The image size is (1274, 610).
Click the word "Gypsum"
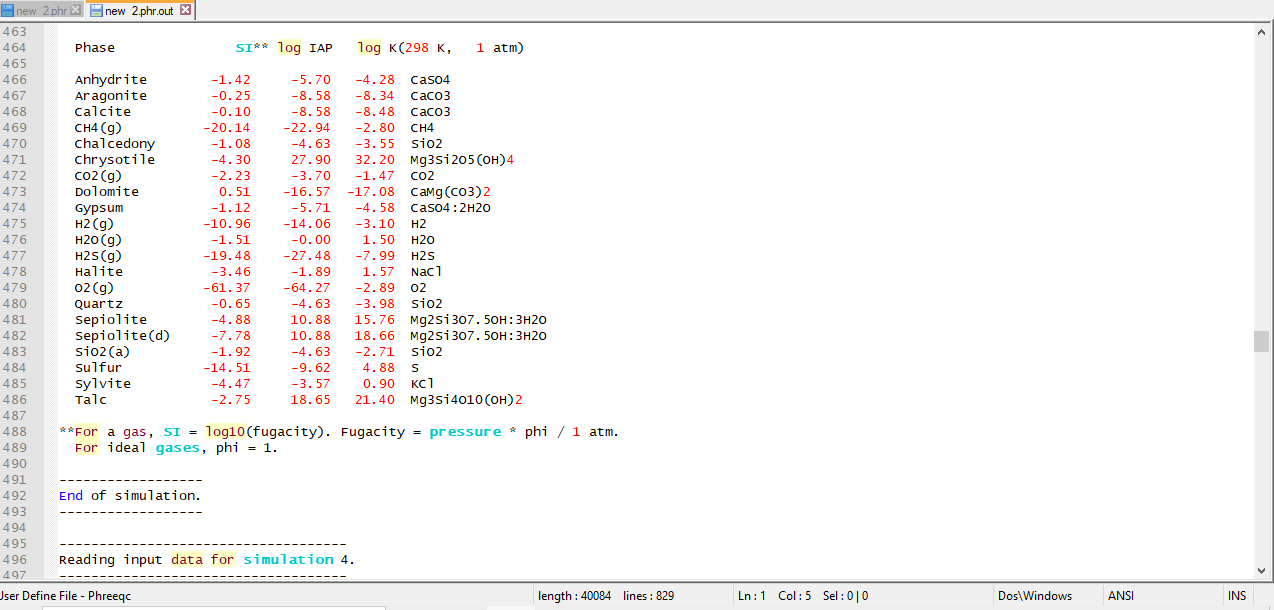[99, 208]
